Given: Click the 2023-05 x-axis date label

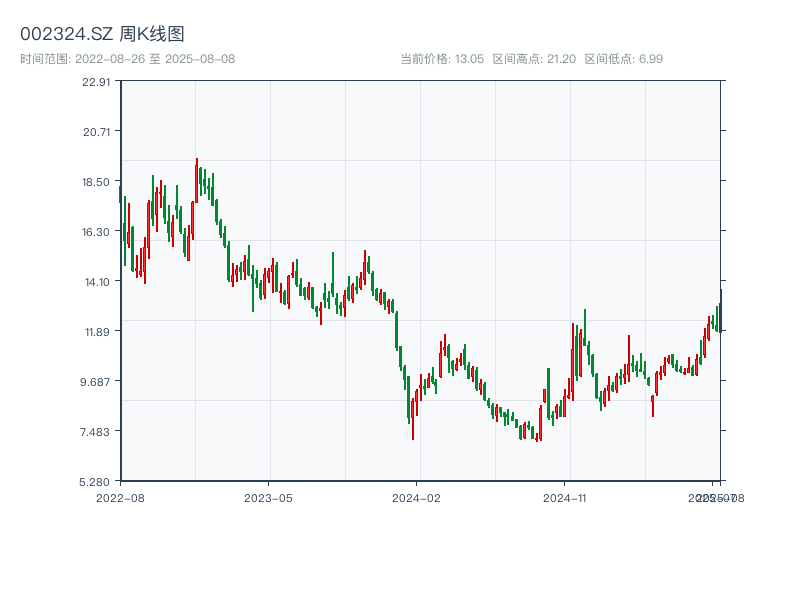Looking at the screenshot, I should click(268, 497).
